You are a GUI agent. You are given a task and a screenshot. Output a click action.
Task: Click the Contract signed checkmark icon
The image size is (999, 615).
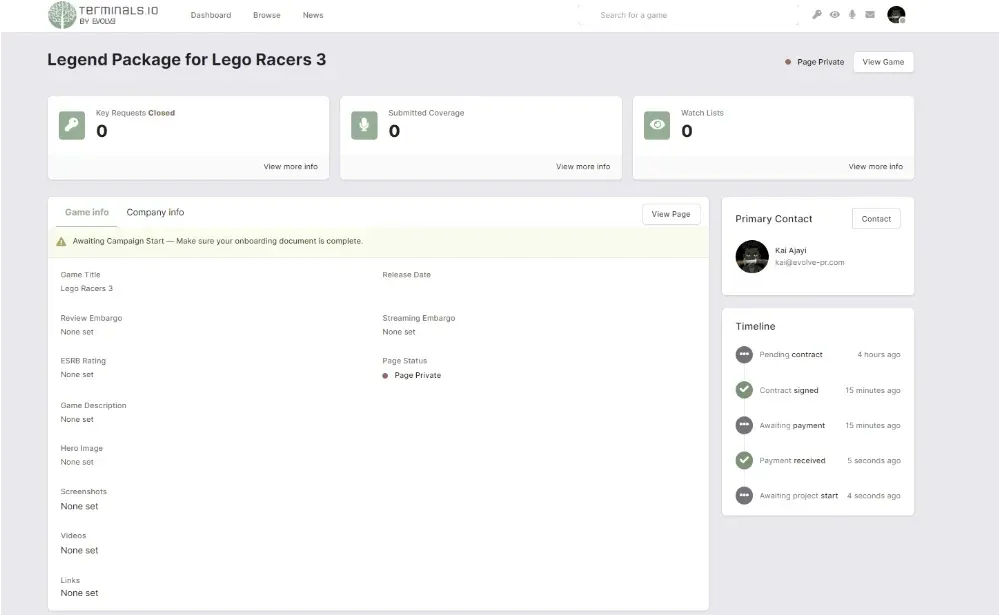(744, 390)
